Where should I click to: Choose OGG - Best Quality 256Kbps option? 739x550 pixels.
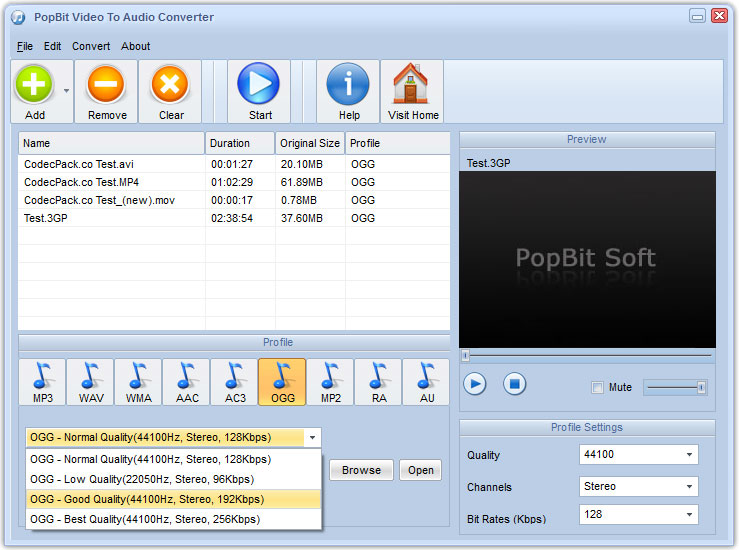tap(173, 519)
